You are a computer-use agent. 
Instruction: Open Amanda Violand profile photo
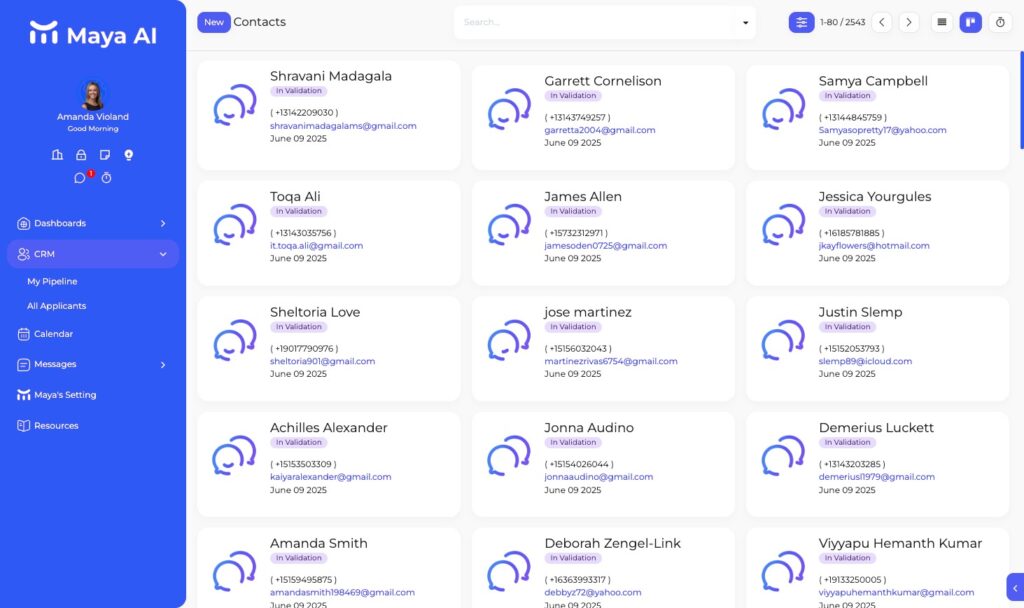pos(93,95)
